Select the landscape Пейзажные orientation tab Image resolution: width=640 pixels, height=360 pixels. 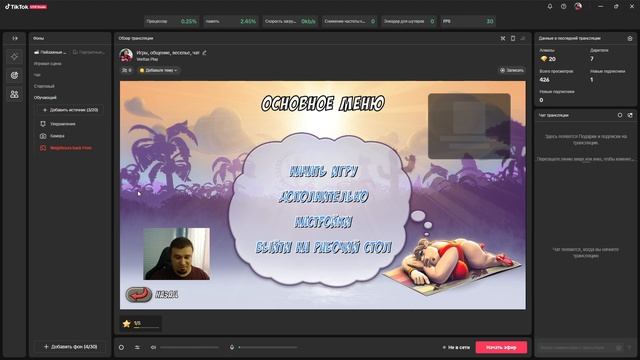tap(50, 52)
